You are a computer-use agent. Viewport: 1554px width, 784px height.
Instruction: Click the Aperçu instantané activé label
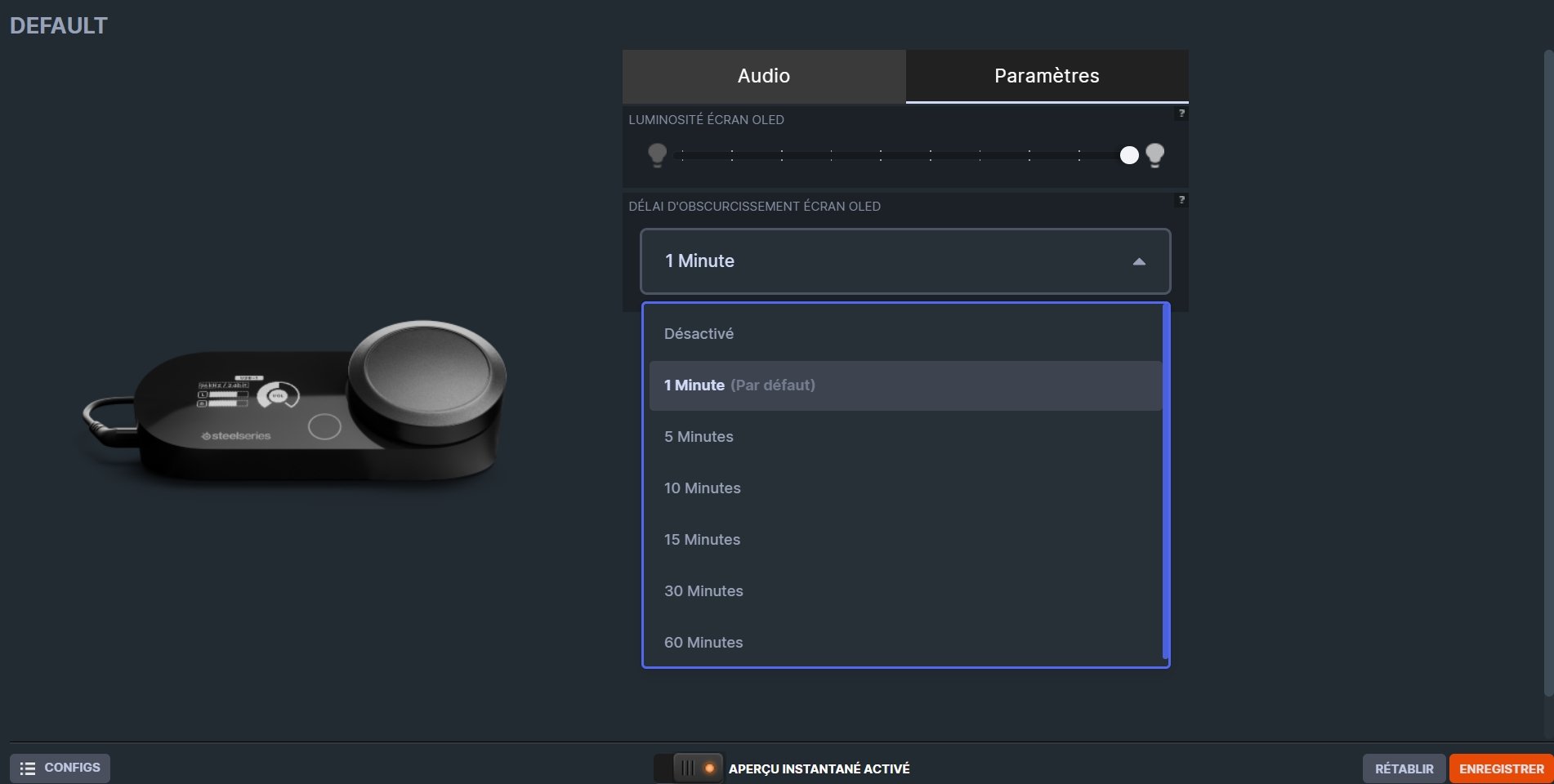(819, 769)
